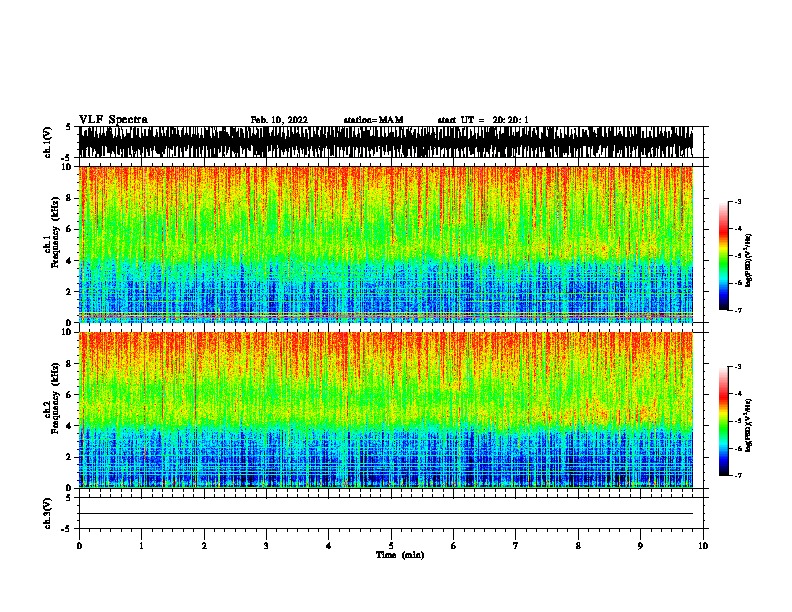Click the flat line in the ch.3(V) panel
Screen dimensions: 792x612
click(386, 514)
